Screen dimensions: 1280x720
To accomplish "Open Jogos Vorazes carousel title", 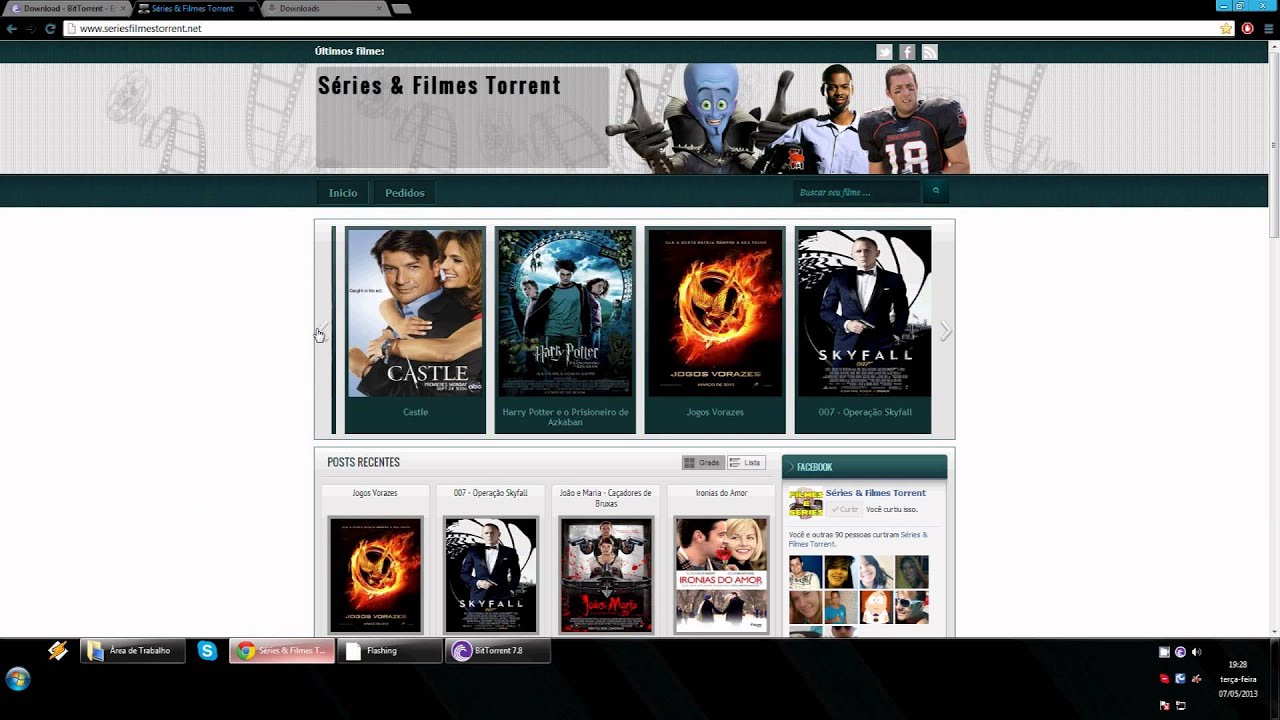I will (715, 412).
